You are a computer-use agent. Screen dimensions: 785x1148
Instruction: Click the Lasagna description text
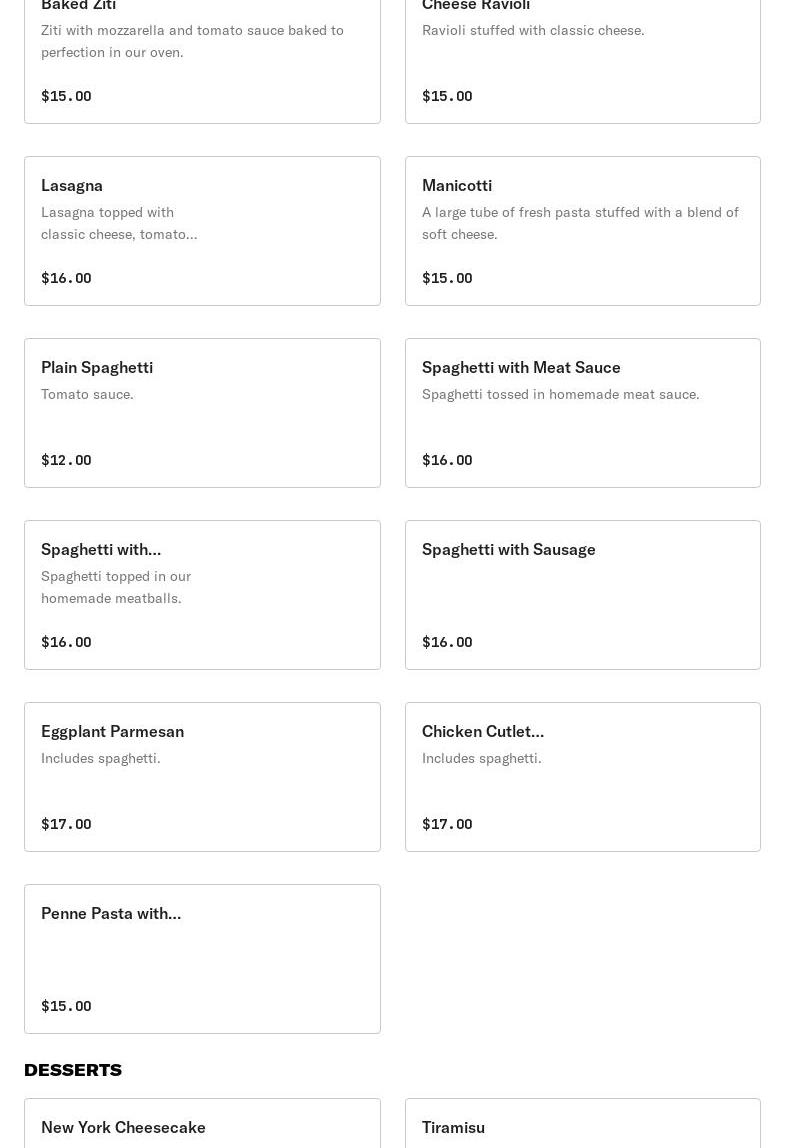tap(119, 223)
